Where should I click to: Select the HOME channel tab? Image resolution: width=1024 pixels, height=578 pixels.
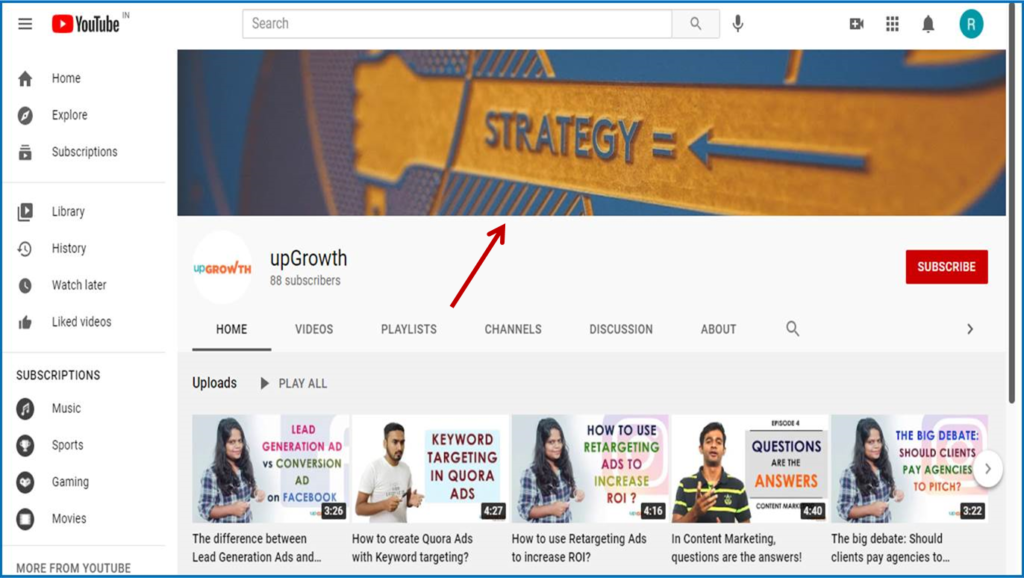click(231, 329)
